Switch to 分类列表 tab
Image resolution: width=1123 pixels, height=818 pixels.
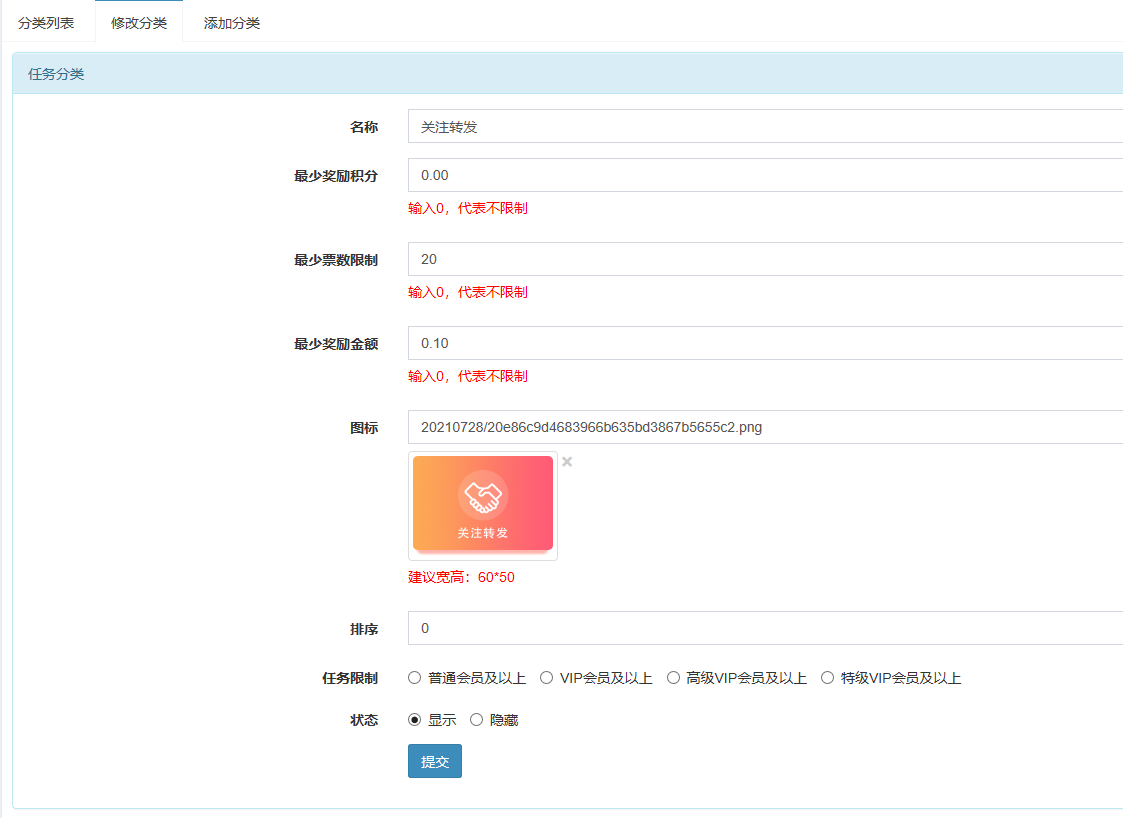(x=46, y=23)
